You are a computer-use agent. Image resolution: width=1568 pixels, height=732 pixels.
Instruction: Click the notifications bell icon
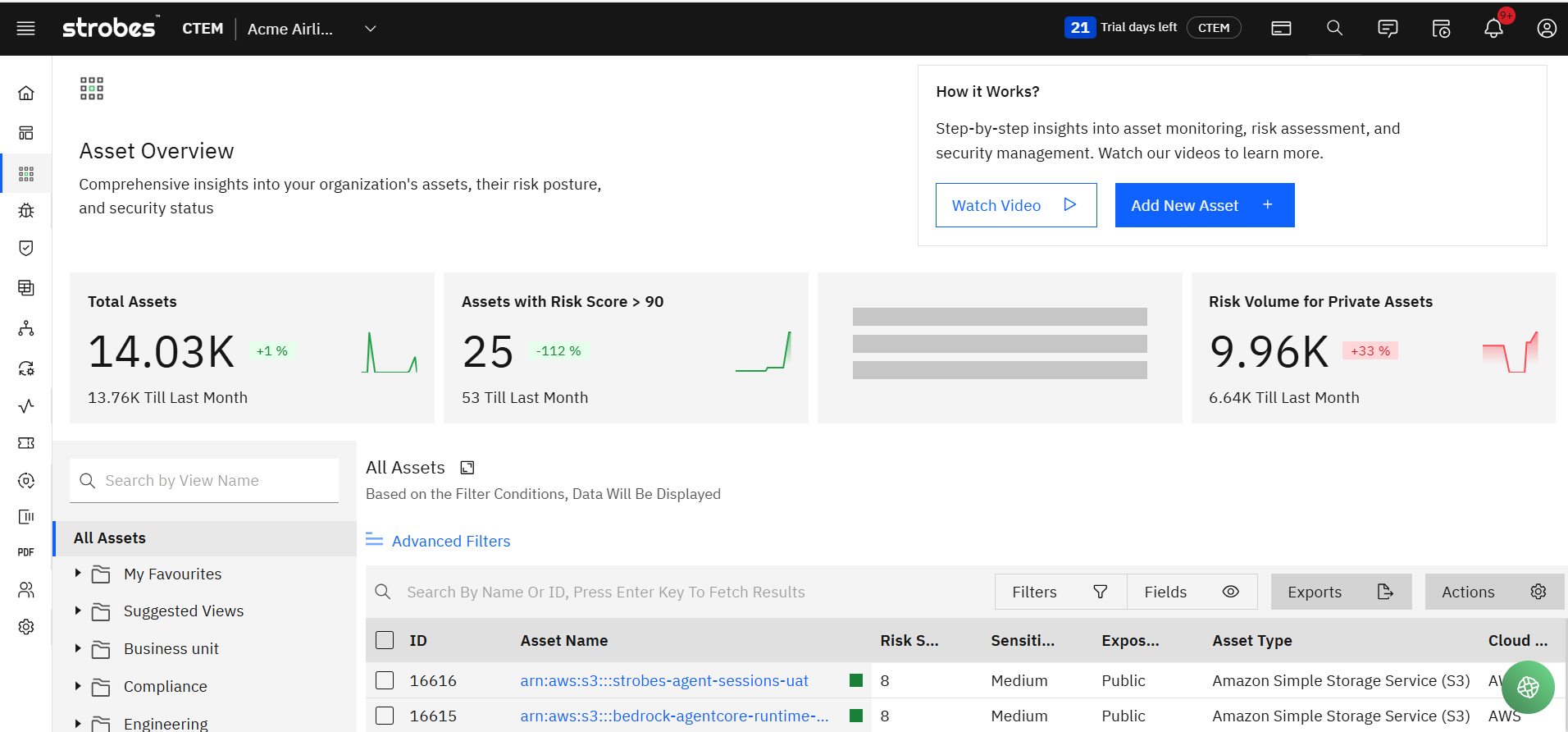coord(1493,29)
